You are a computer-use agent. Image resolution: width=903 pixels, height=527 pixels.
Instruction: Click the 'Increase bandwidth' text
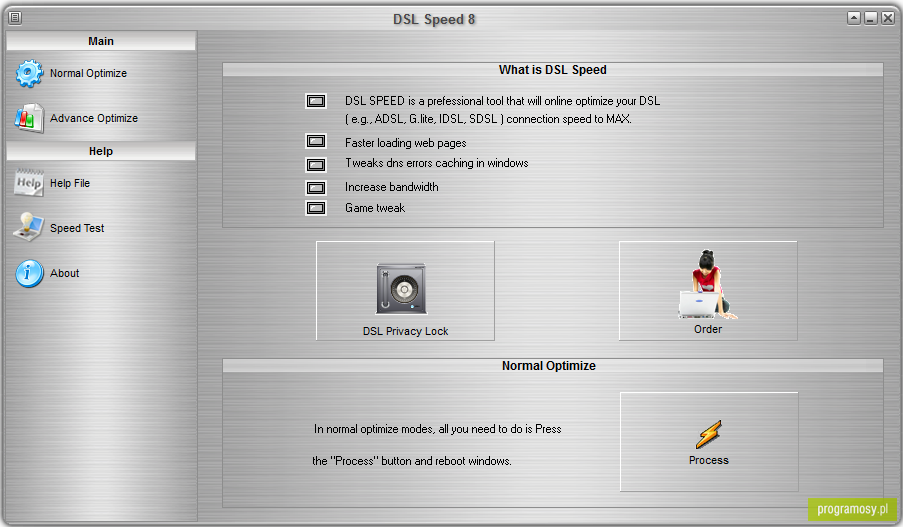392,187
